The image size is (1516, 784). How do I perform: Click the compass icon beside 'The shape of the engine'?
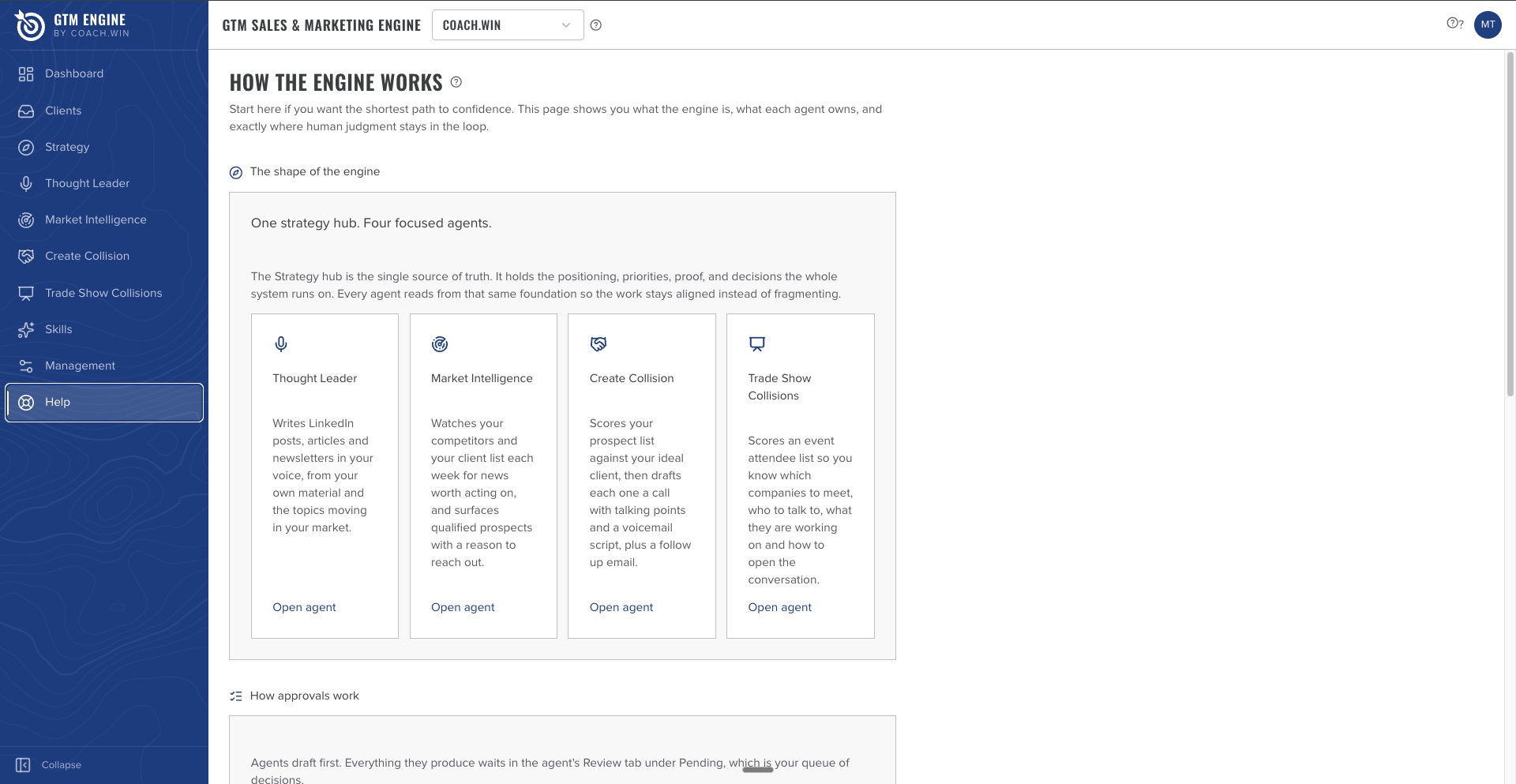click(235, 173)
